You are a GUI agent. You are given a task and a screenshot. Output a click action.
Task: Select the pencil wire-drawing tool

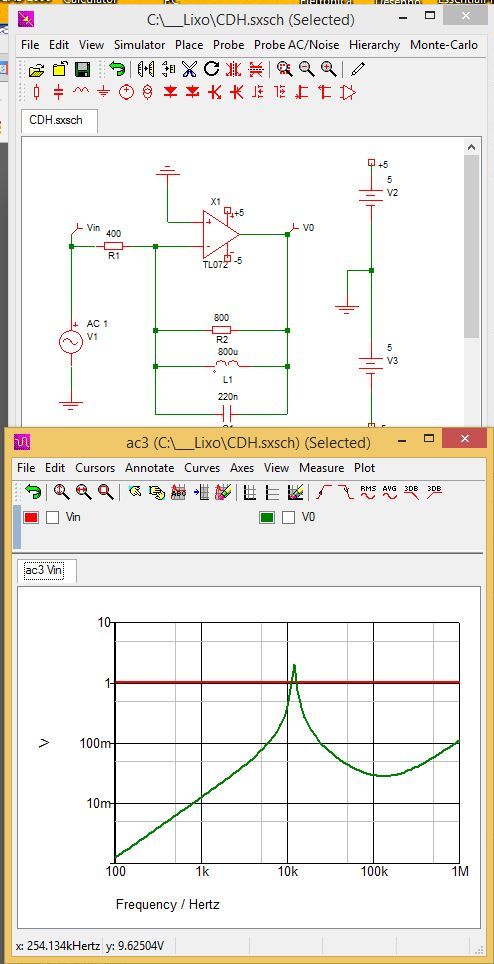click(x=357, y=69)
